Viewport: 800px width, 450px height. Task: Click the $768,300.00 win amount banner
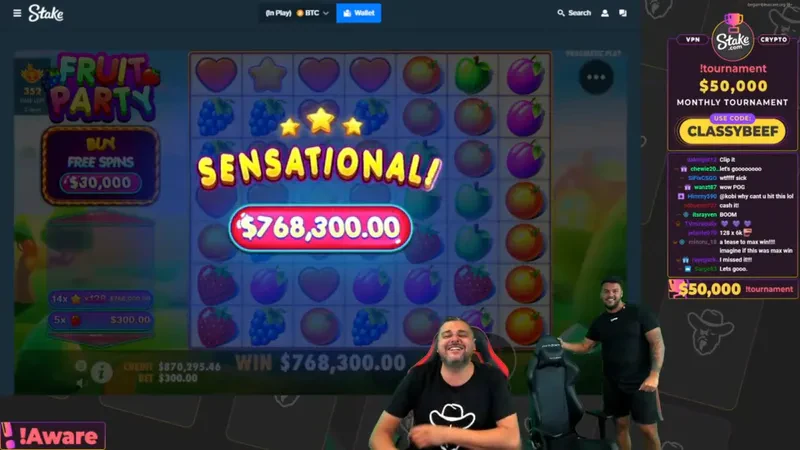320,228
